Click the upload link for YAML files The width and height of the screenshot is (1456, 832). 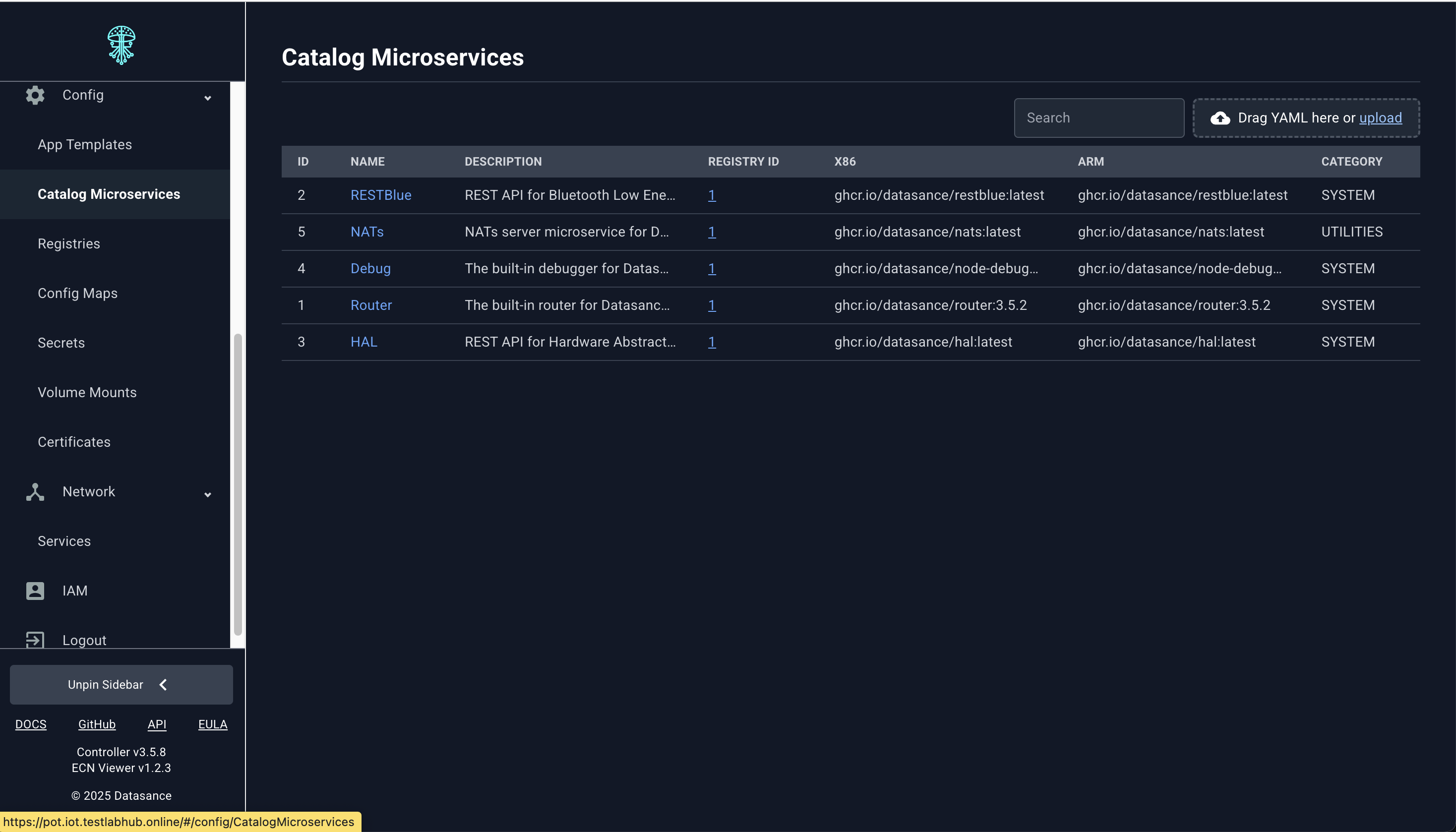1380,118
